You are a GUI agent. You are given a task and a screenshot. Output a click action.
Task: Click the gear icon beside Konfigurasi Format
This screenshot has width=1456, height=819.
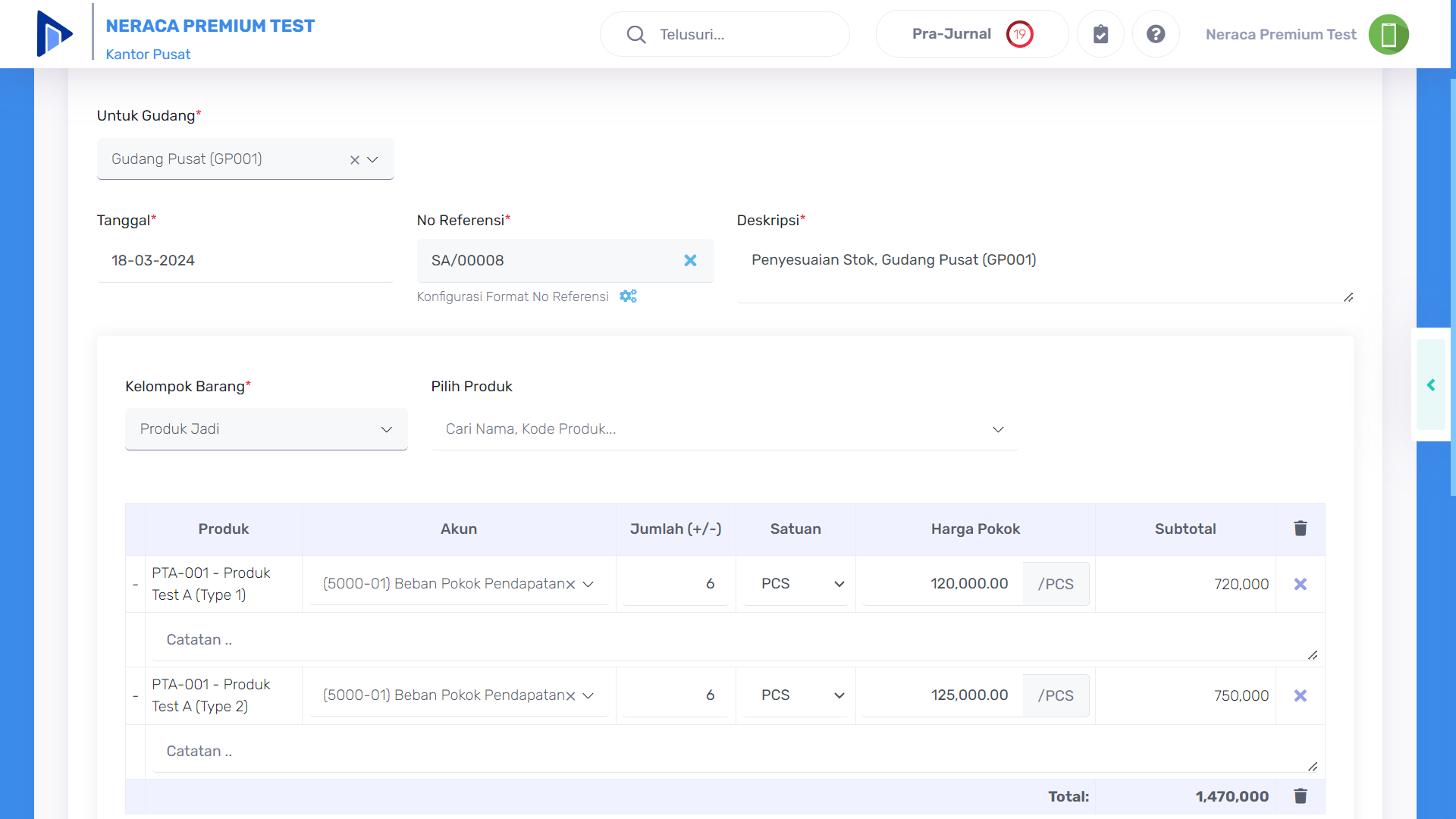628,297
